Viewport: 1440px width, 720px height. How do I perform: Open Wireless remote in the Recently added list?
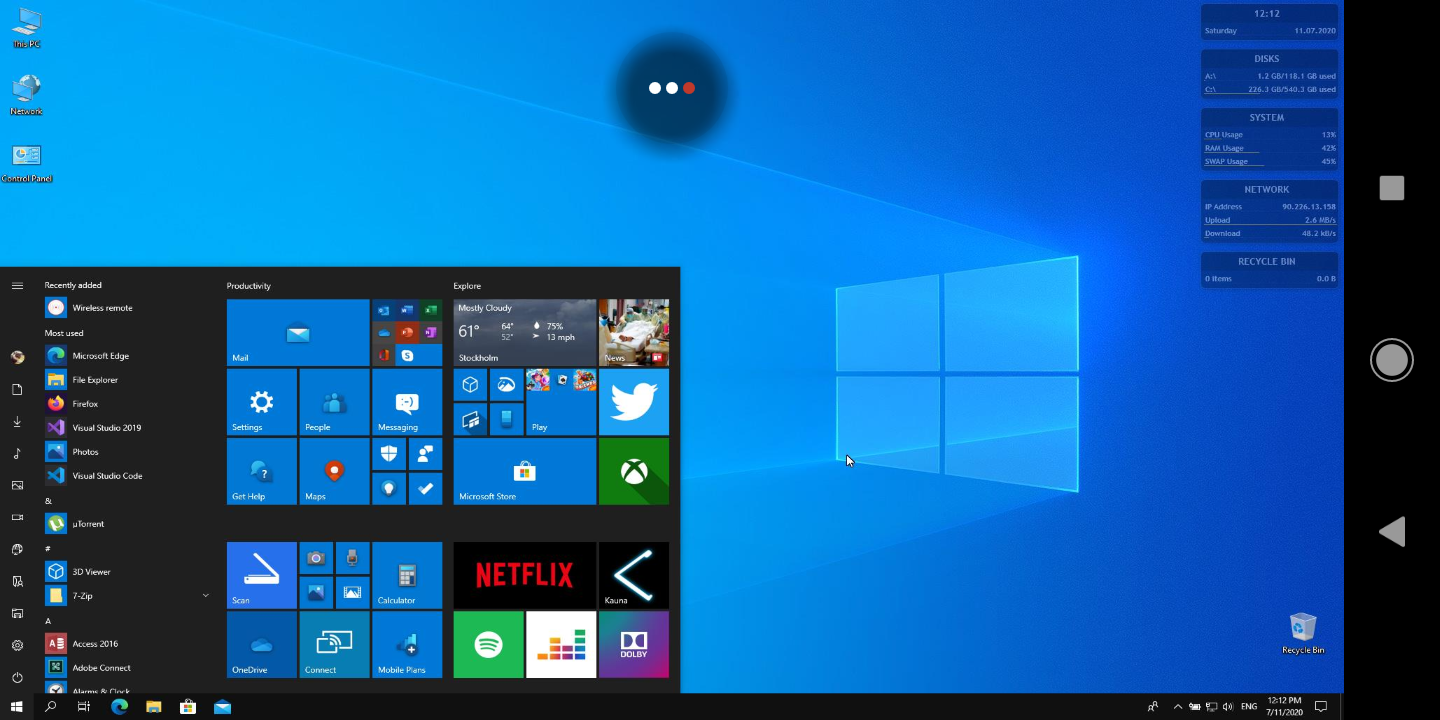(128, 308)
